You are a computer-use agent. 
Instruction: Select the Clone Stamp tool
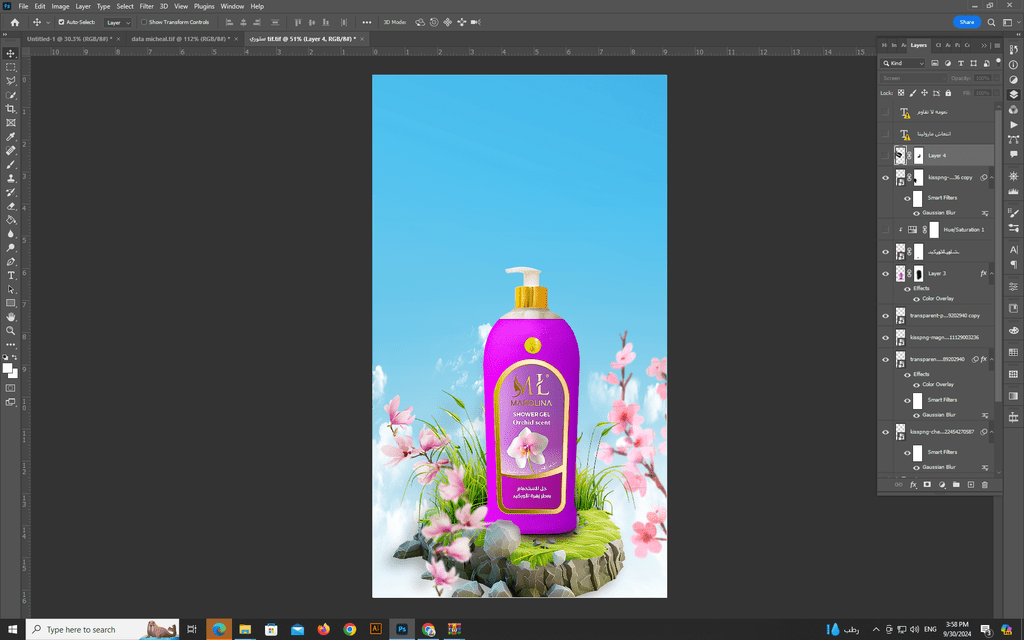10,178
